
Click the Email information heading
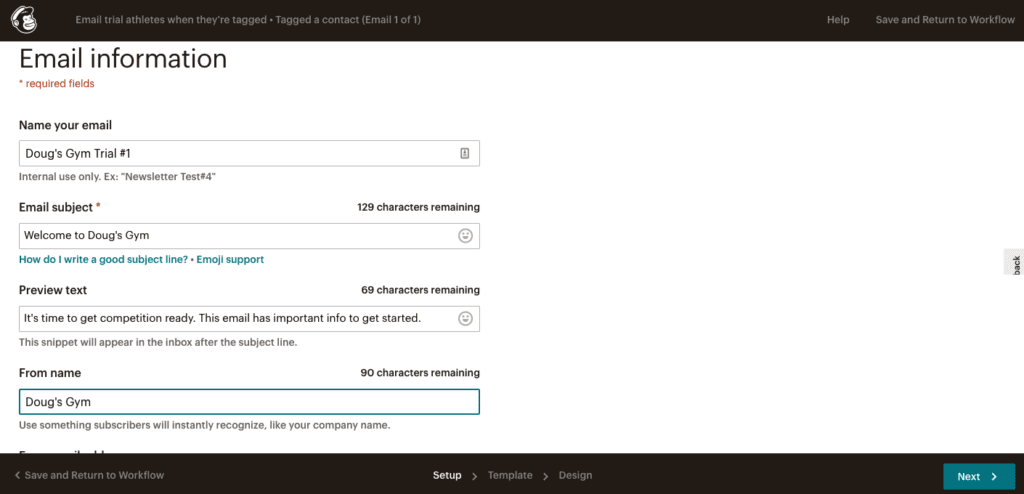(x=123, y=59)
